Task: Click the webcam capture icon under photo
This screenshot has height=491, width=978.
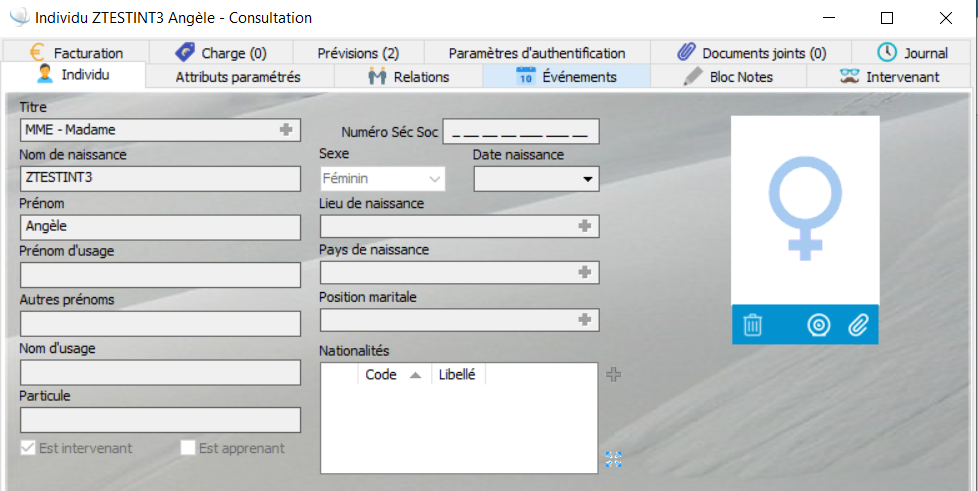Action: point(819,325)
